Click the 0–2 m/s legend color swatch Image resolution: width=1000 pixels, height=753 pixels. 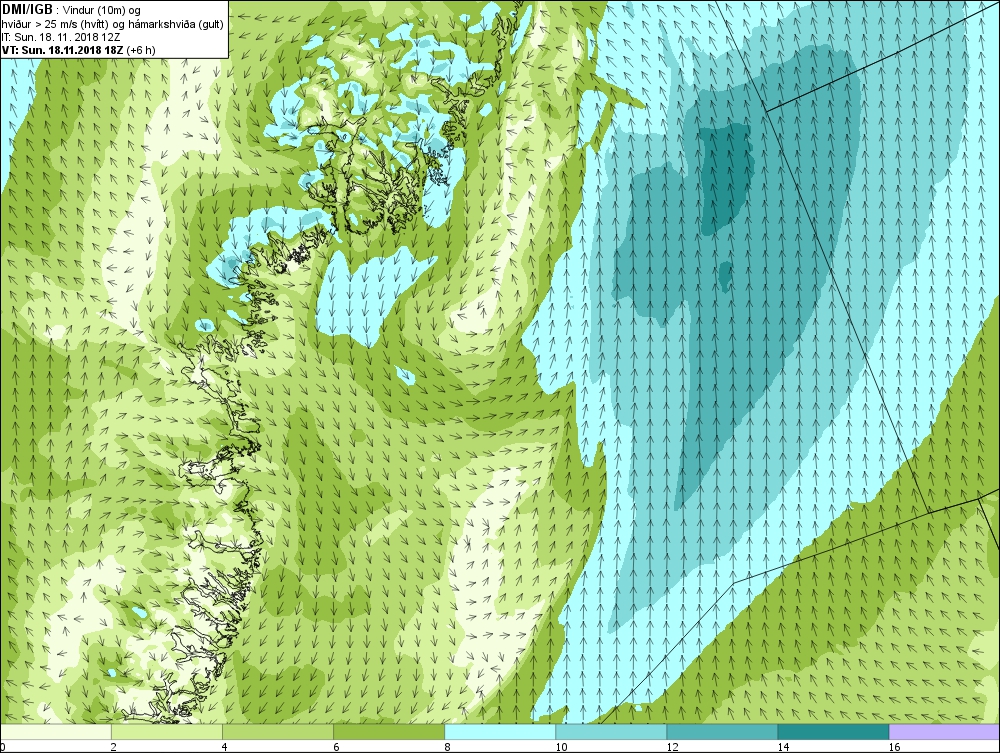tap(56, 731)
